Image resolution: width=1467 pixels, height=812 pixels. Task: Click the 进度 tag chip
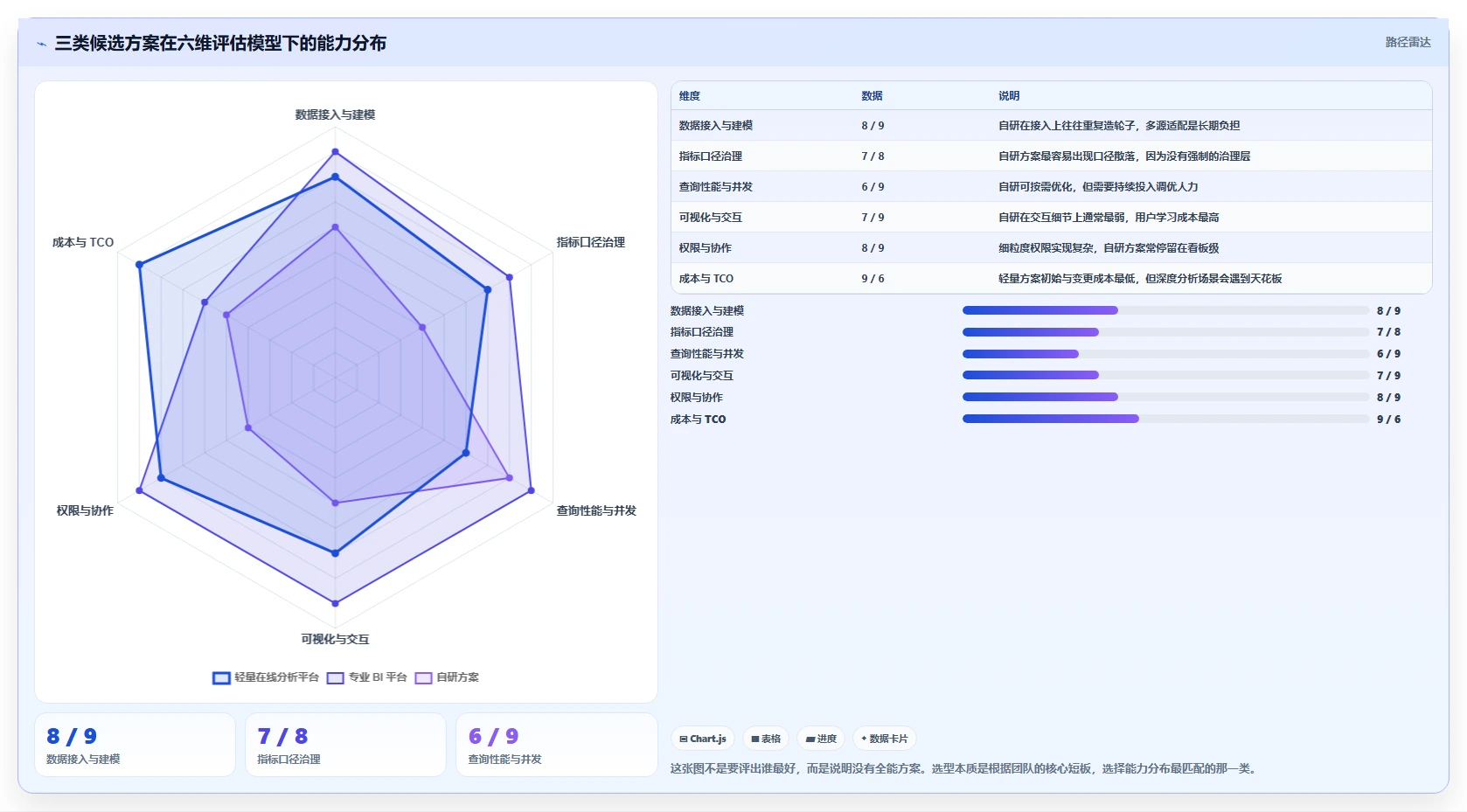click(x=821, y=739)
